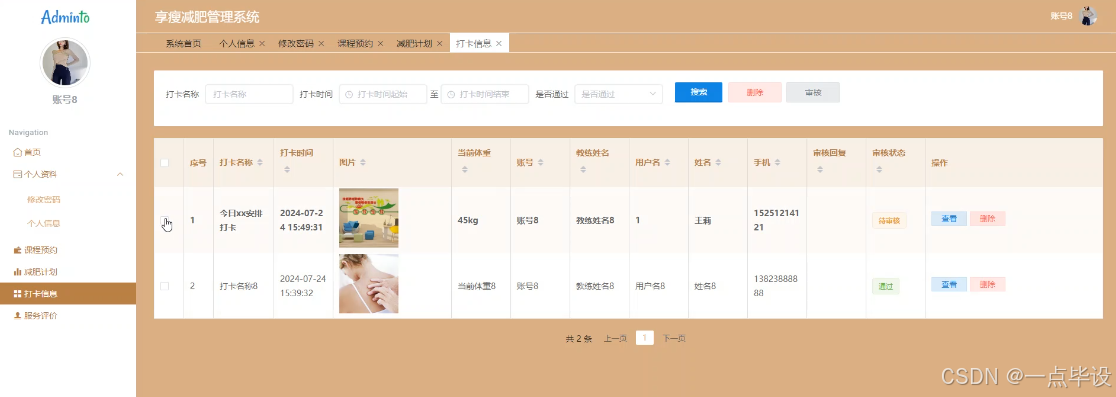Close the 打卡信息 tab with its X icon
The image size is (1116, 397).
(499, 43)
